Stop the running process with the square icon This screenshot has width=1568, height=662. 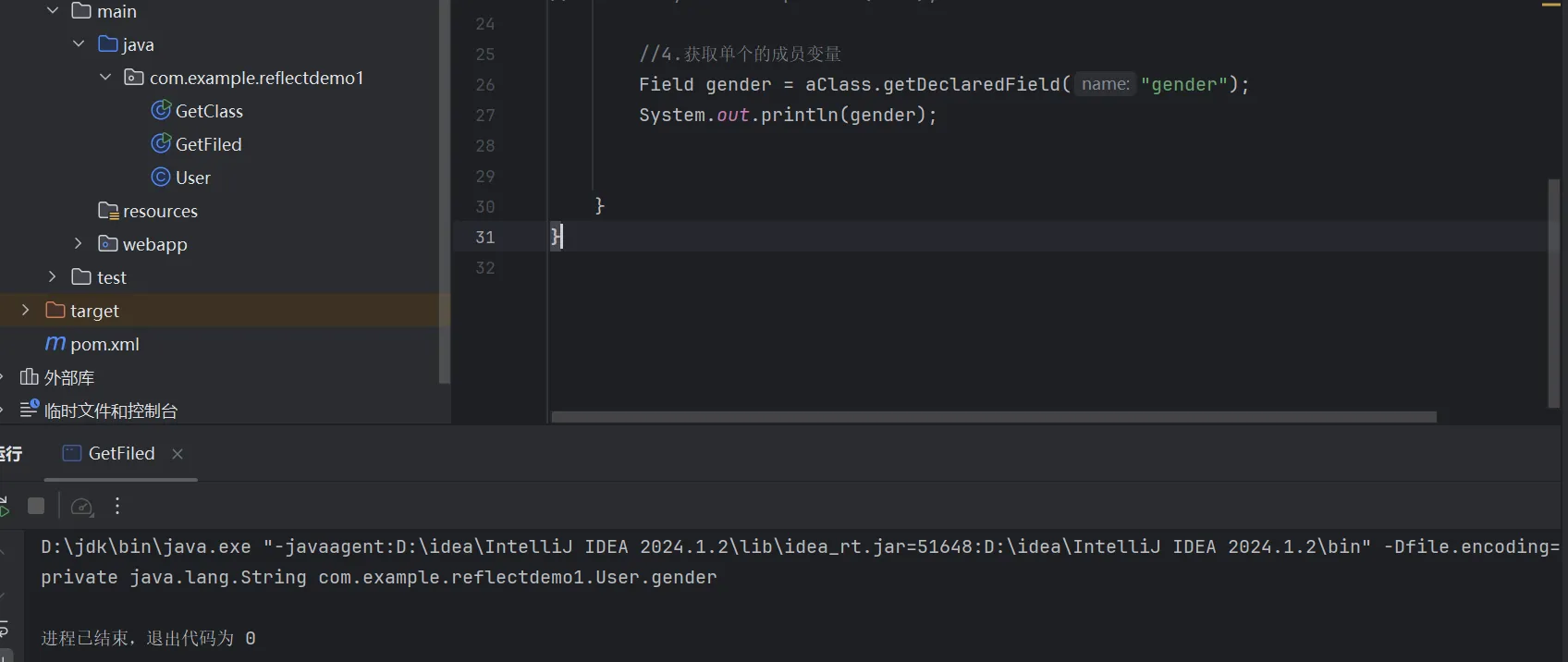point(36,506)
